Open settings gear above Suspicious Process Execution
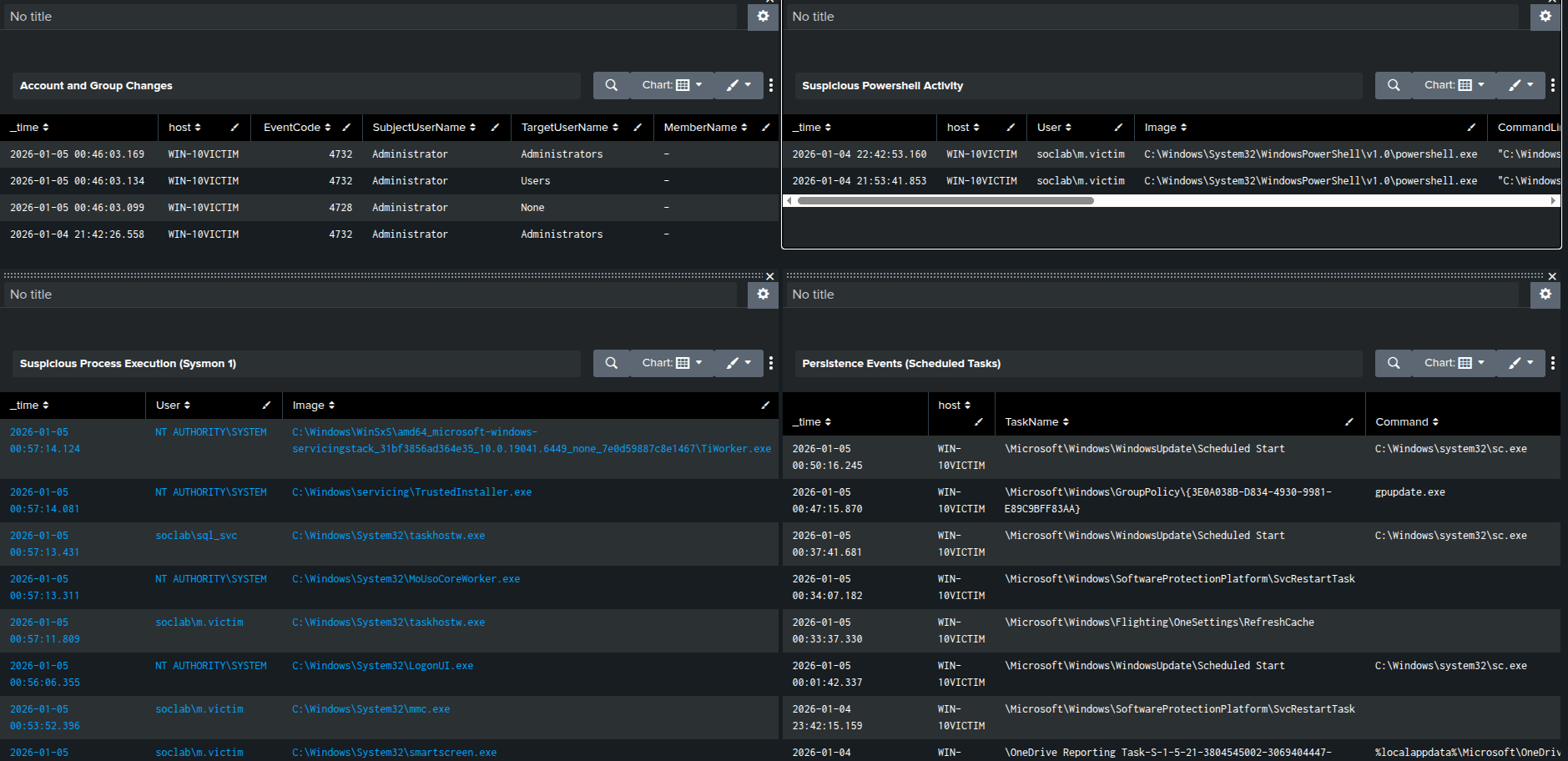 763,295
